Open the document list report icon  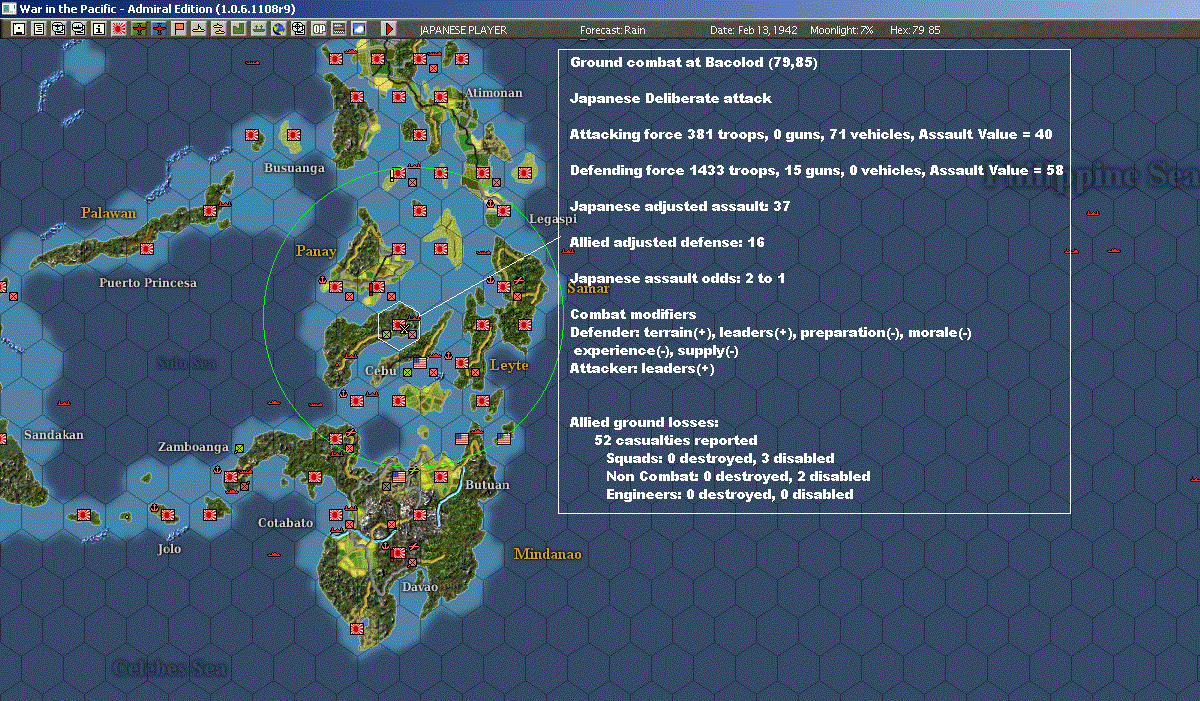pyautogui.click(x=39, y=29)
